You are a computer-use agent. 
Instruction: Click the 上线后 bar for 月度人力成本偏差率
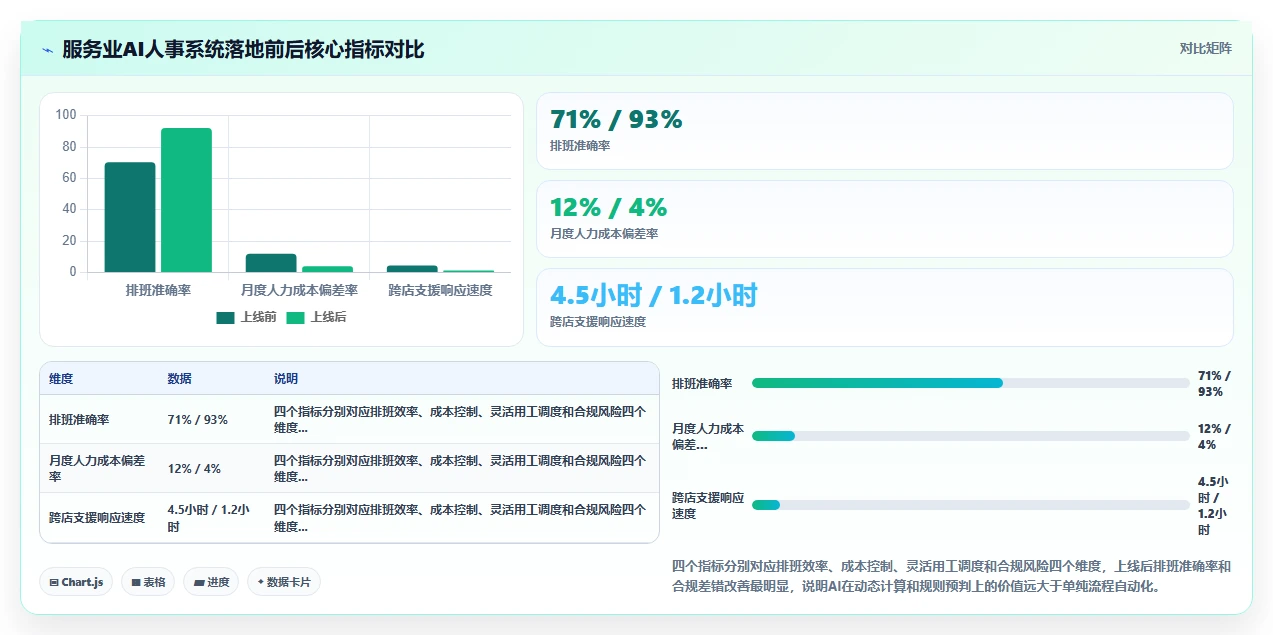pos(327,269)
